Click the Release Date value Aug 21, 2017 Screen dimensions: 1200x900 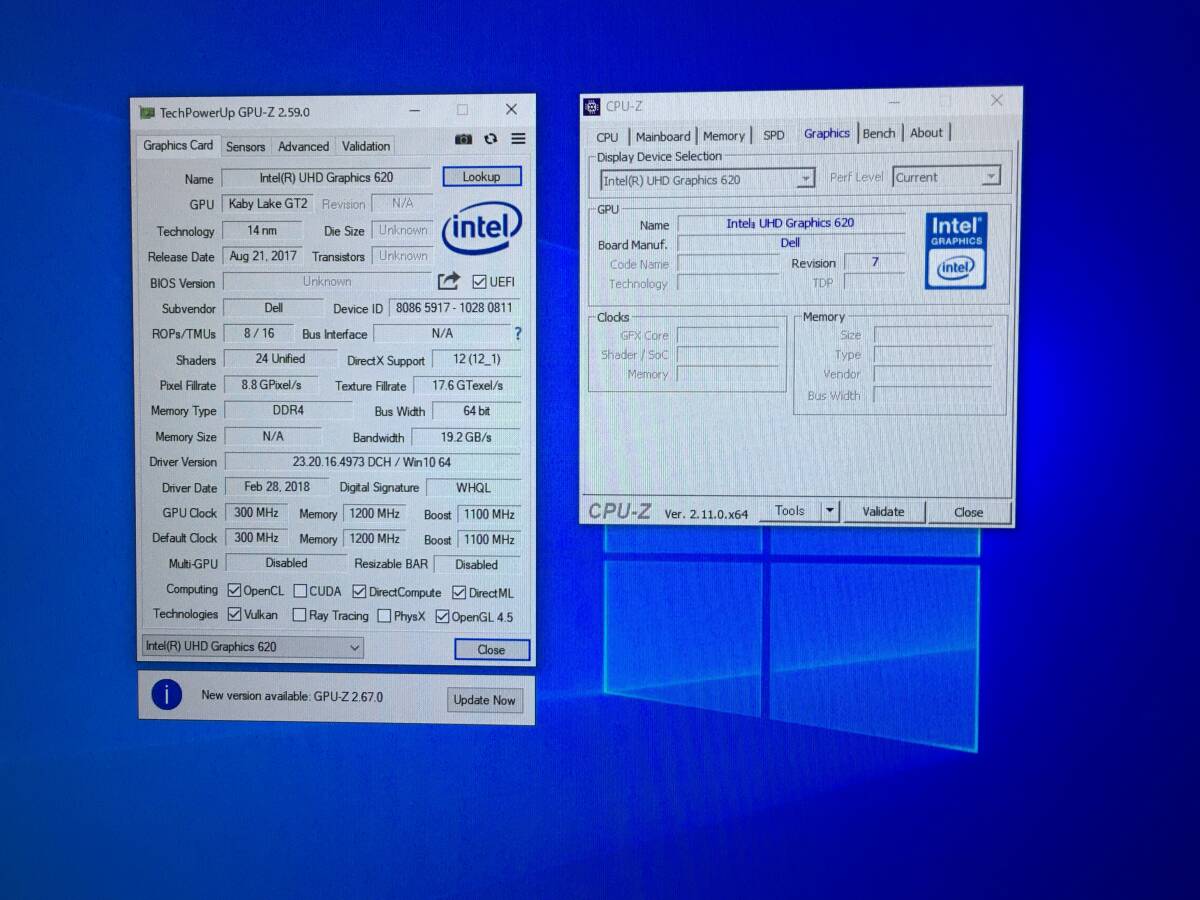point(261,256)
